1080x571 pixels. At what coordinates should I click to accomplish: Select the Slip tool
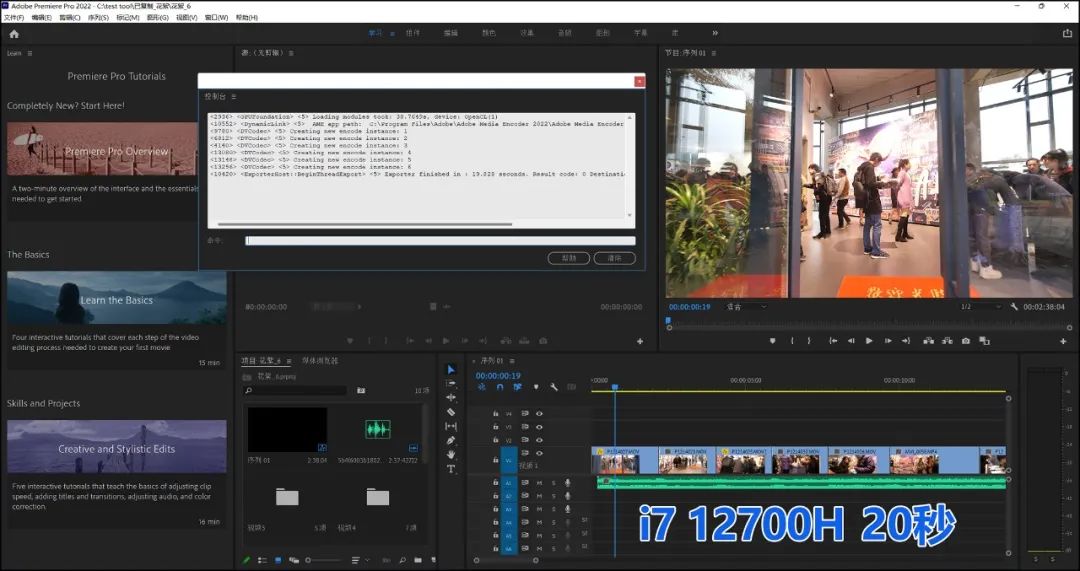tap(451, 426)
